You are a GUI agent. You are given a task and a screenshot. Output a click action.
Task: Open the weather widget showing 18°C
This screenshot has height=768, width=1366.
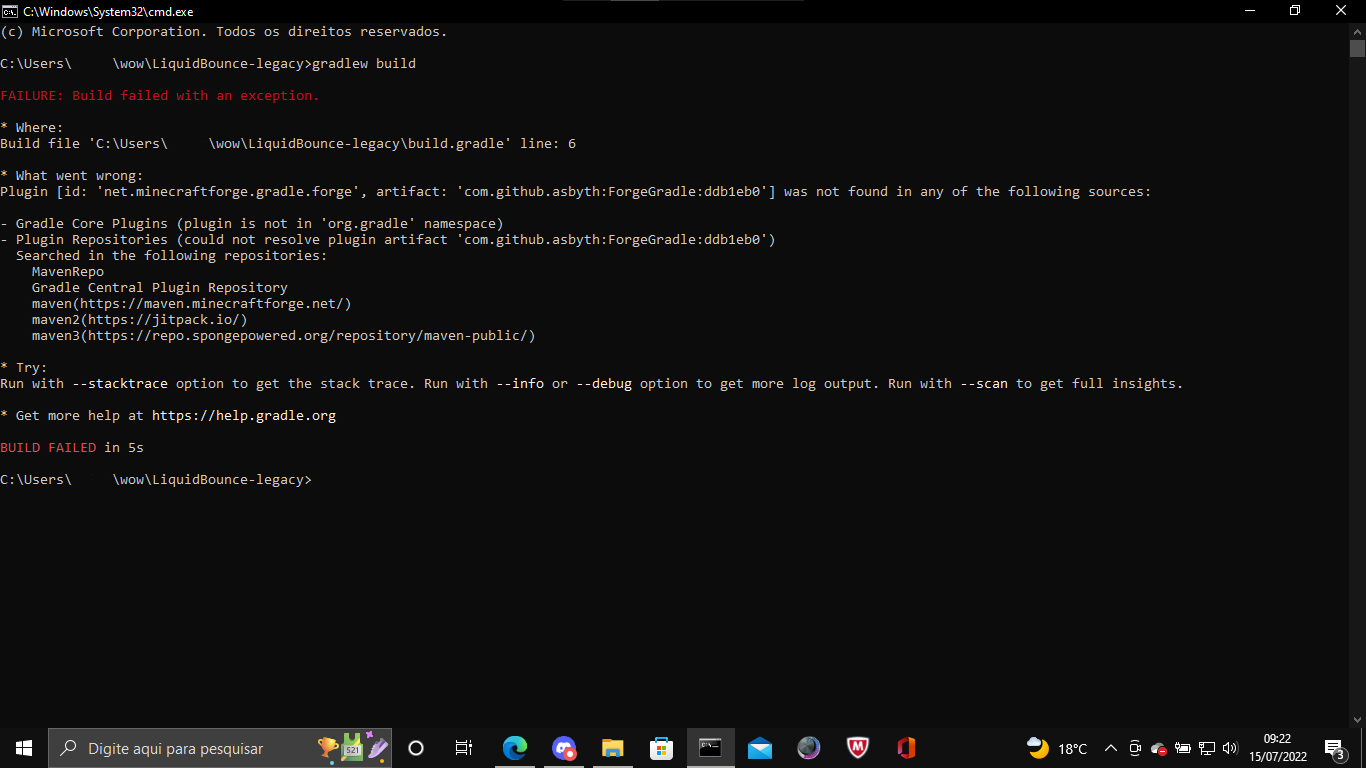[1057, 748]
